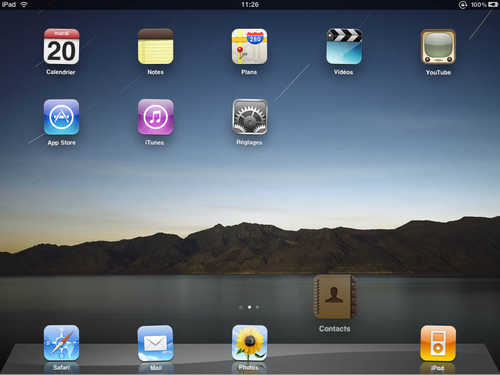500x375 pixels.
Task: Tap the Spotlight search page indicator
Action: pos(241,307)
